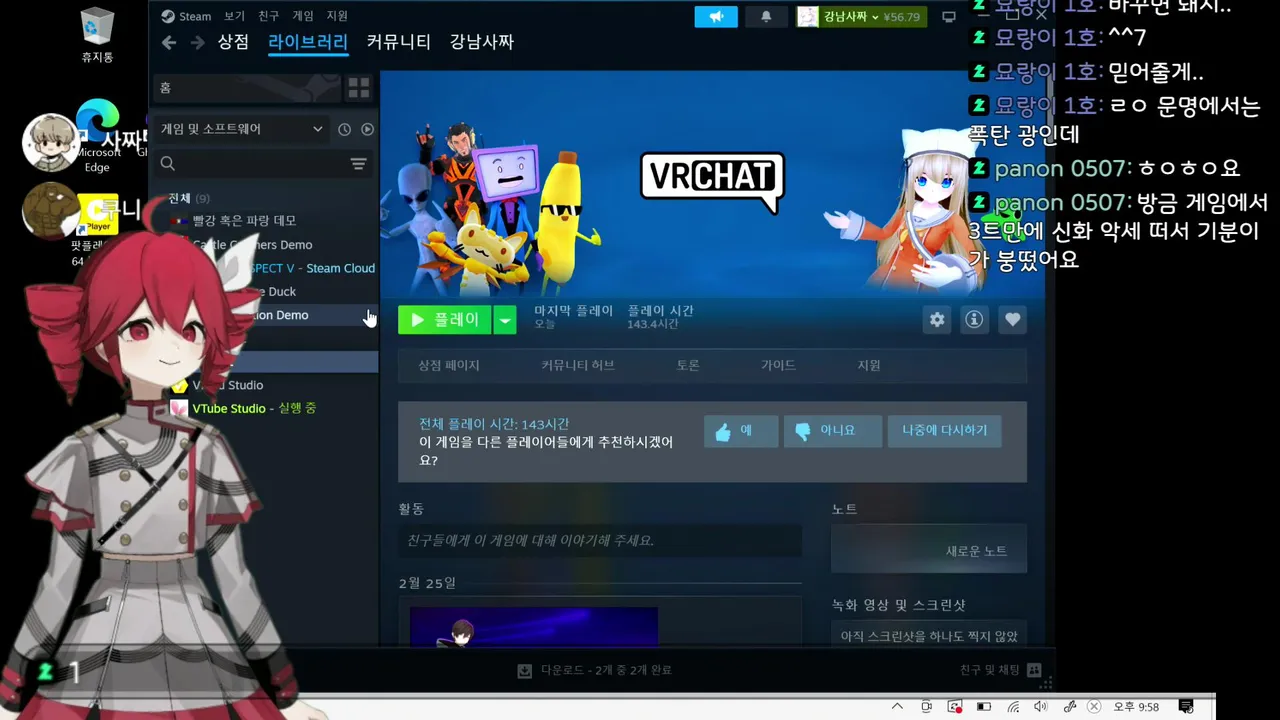Open 친구 및 채팅 panel
This screenshot has width=1280, height=720.
[x=1000, y=670]
